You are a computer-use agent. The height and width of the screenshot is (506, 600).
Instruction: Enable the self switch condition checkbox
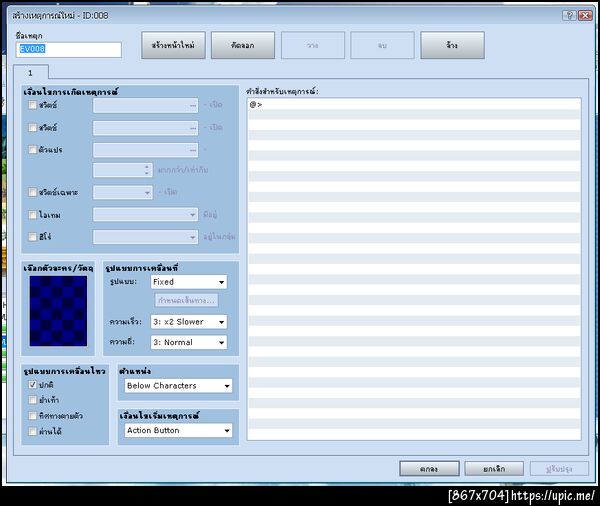coord(33,192)
